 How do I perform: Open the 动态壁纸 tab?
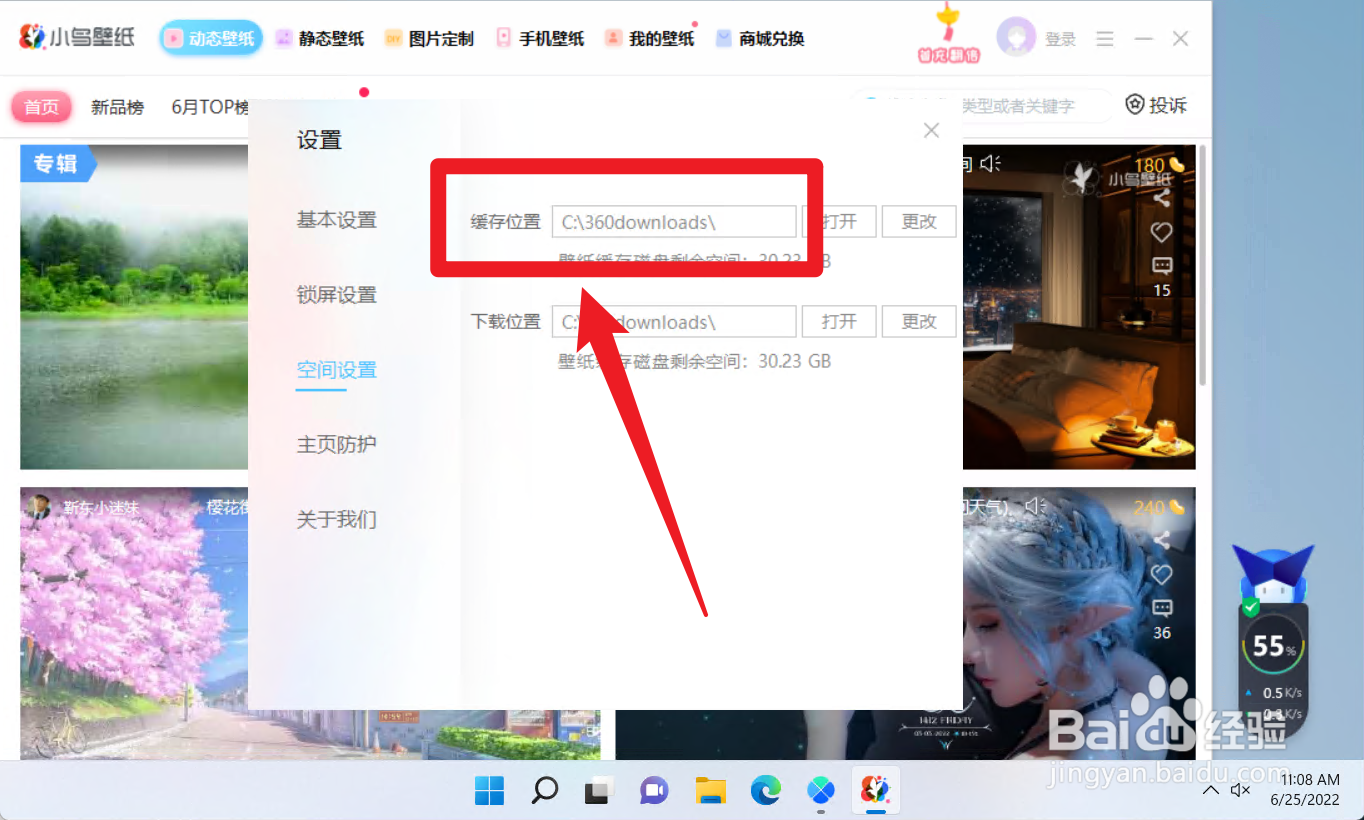point(211,39)
